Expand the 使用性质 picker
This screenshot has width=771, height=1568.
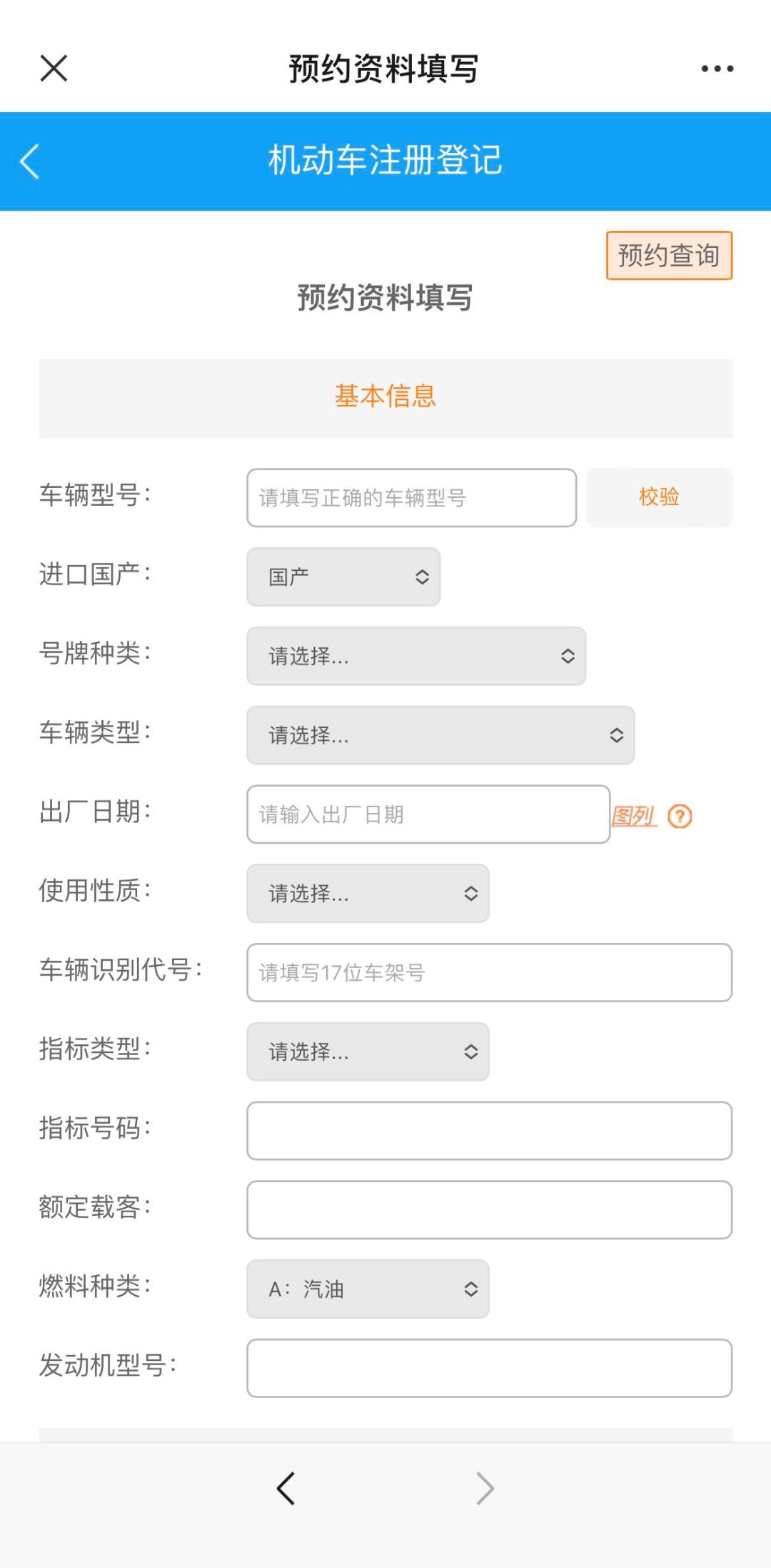367,894
